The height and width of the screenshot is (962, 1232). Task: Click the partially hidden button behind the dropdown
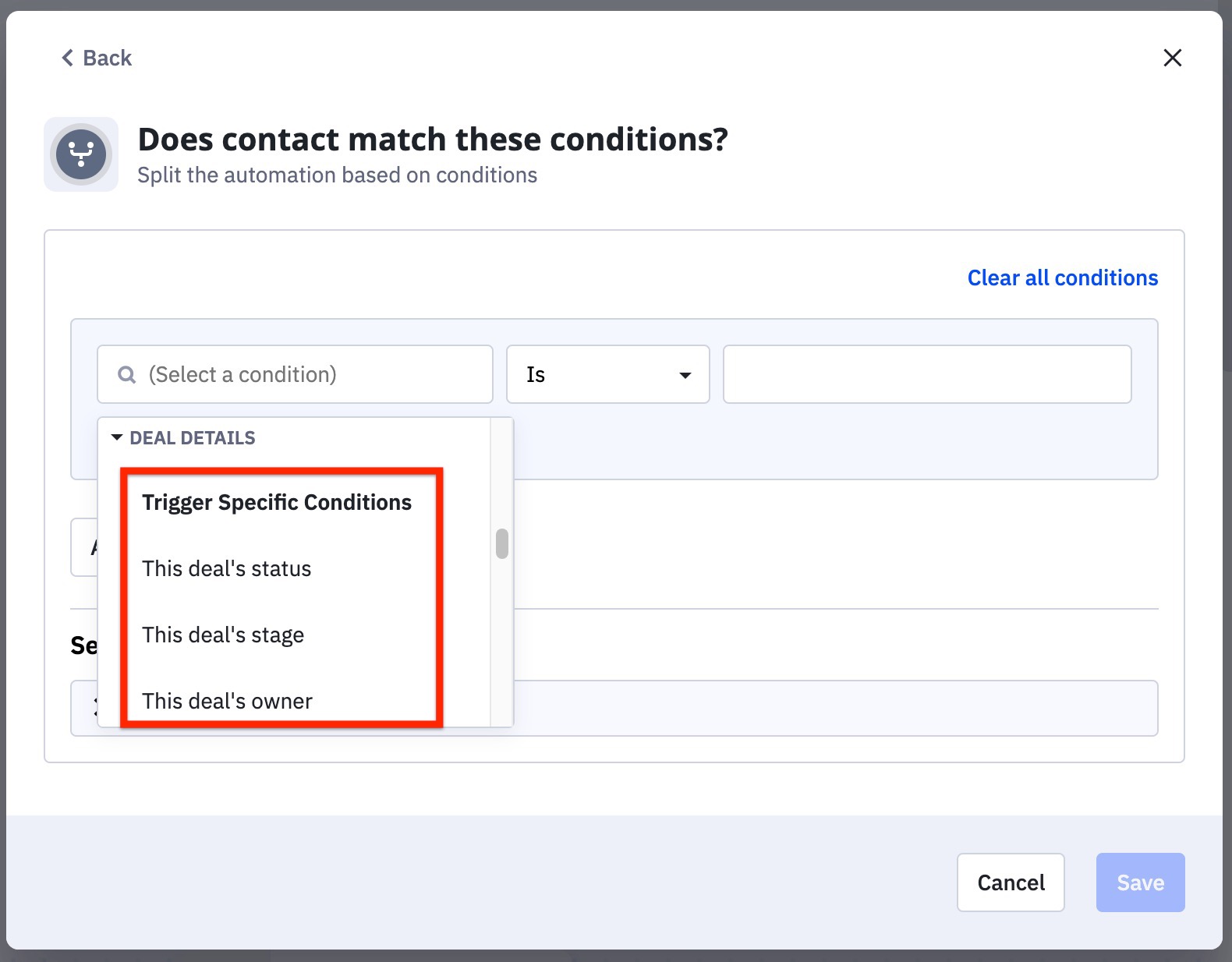(84, 547)
